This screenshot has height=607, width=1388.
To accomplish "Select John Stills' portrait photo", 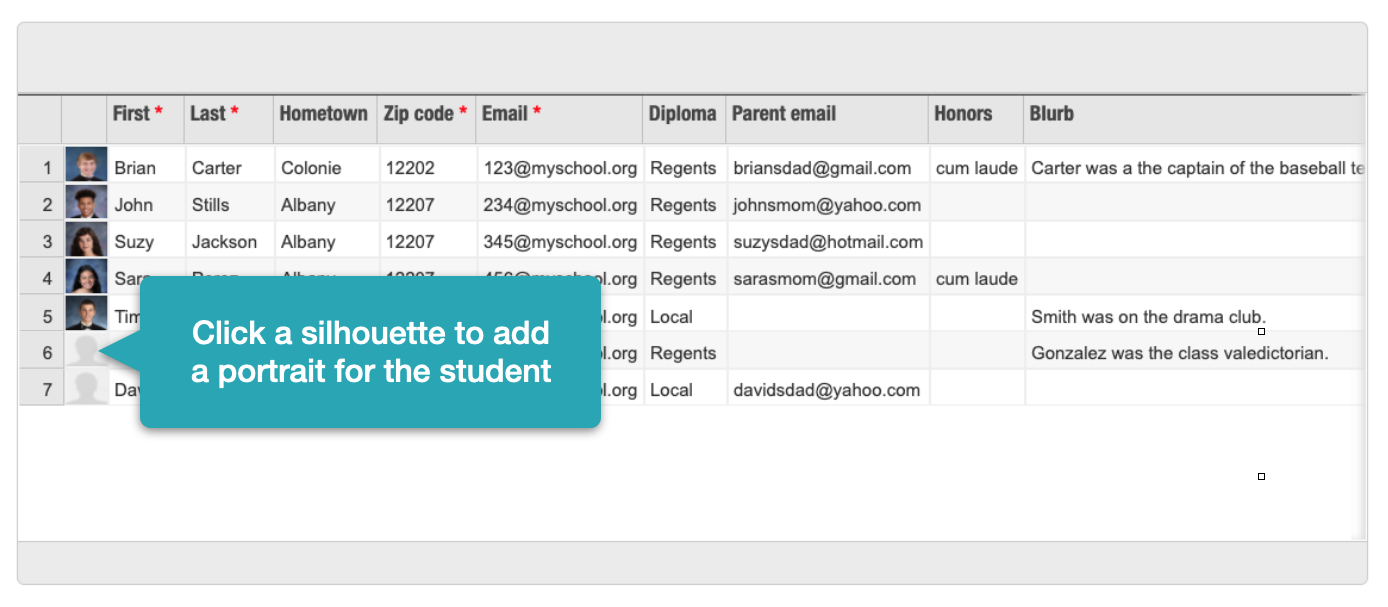I will [86, 203].
